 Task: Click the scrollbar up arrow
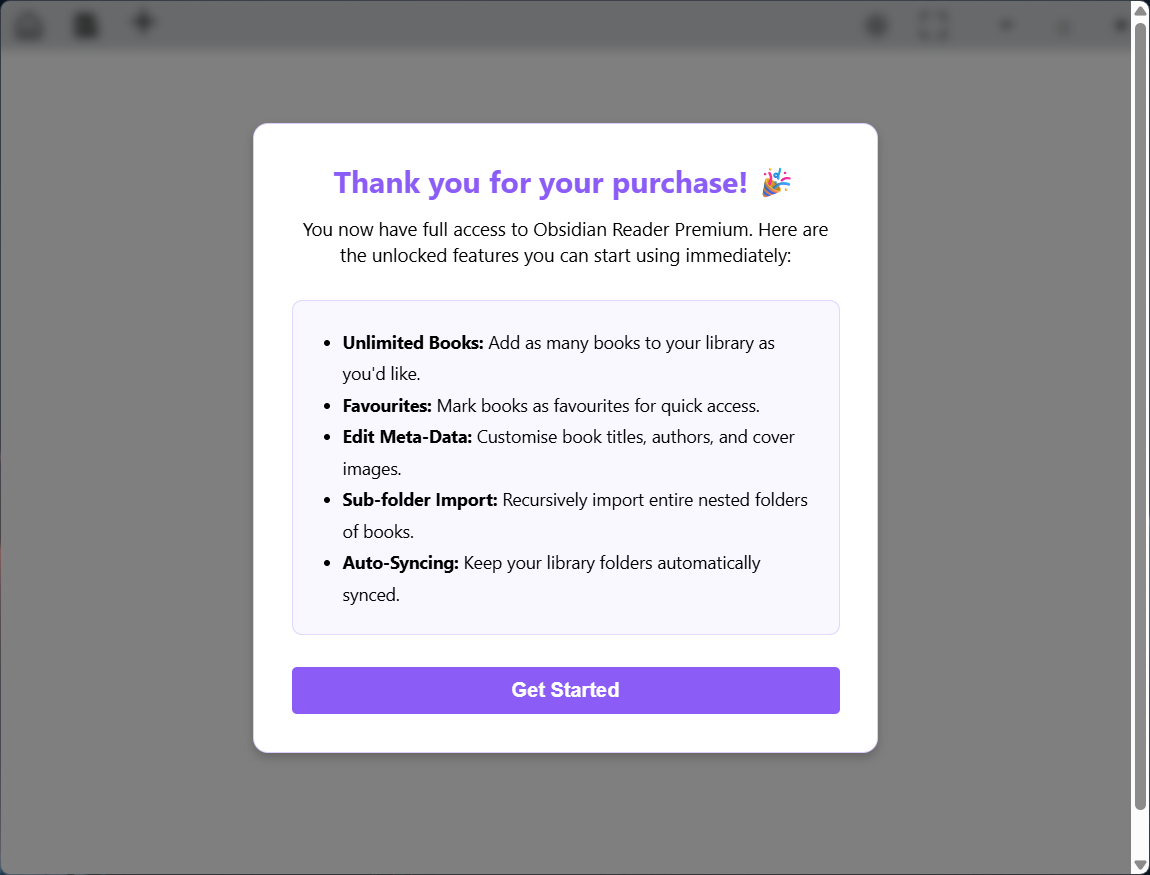pyautogui.click(x=1140, y=10)
